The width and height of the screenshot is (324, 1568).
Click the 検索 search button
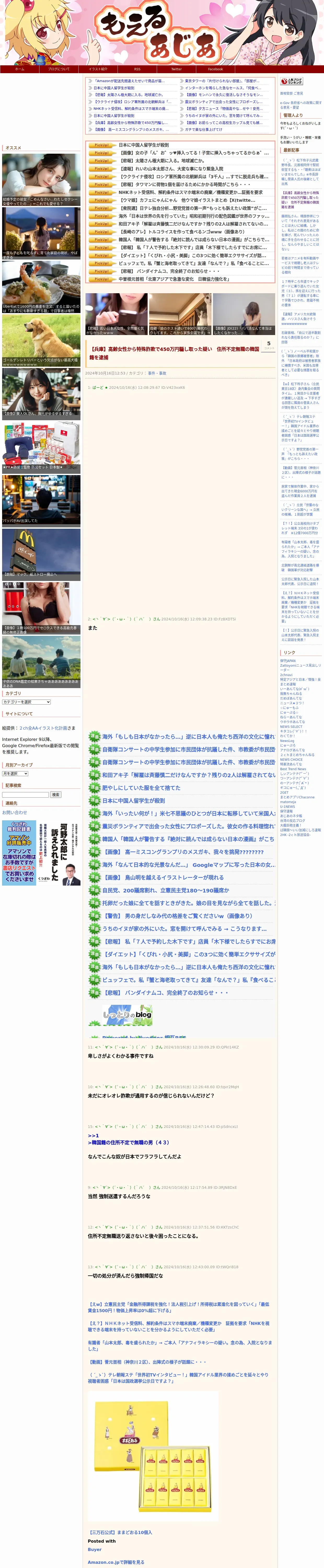click(x=55, y=794)
